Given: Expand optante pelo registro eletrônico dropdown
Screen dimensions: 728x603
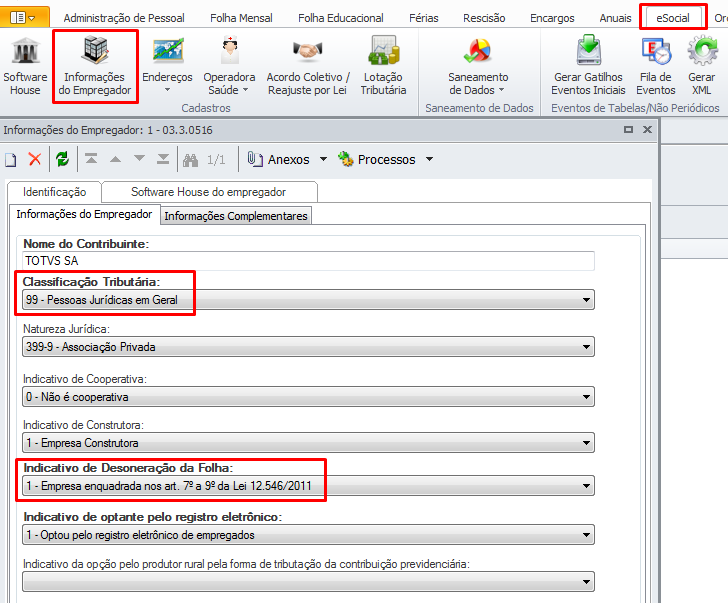Looking at the screenshot, I should coord(586,535).
